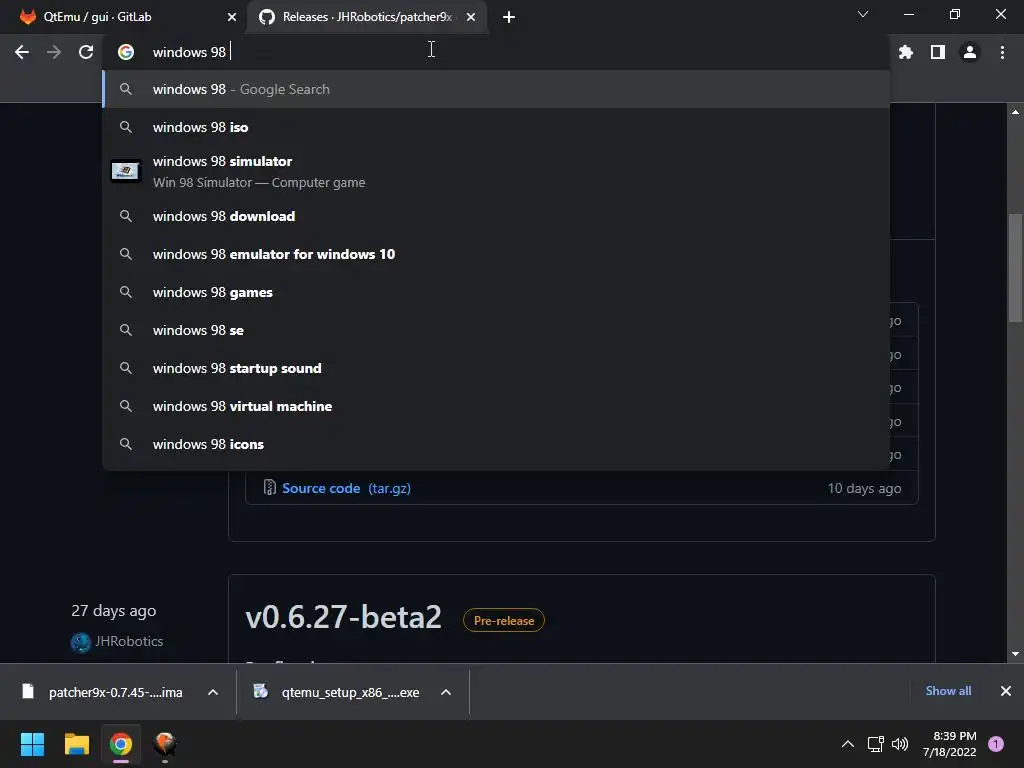
Task: Open a new browser tab
Action: 509,17
